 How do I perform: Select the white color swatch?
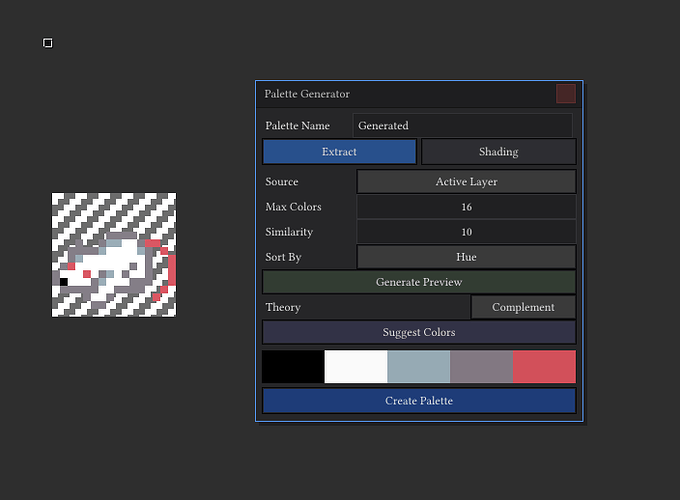356,367
